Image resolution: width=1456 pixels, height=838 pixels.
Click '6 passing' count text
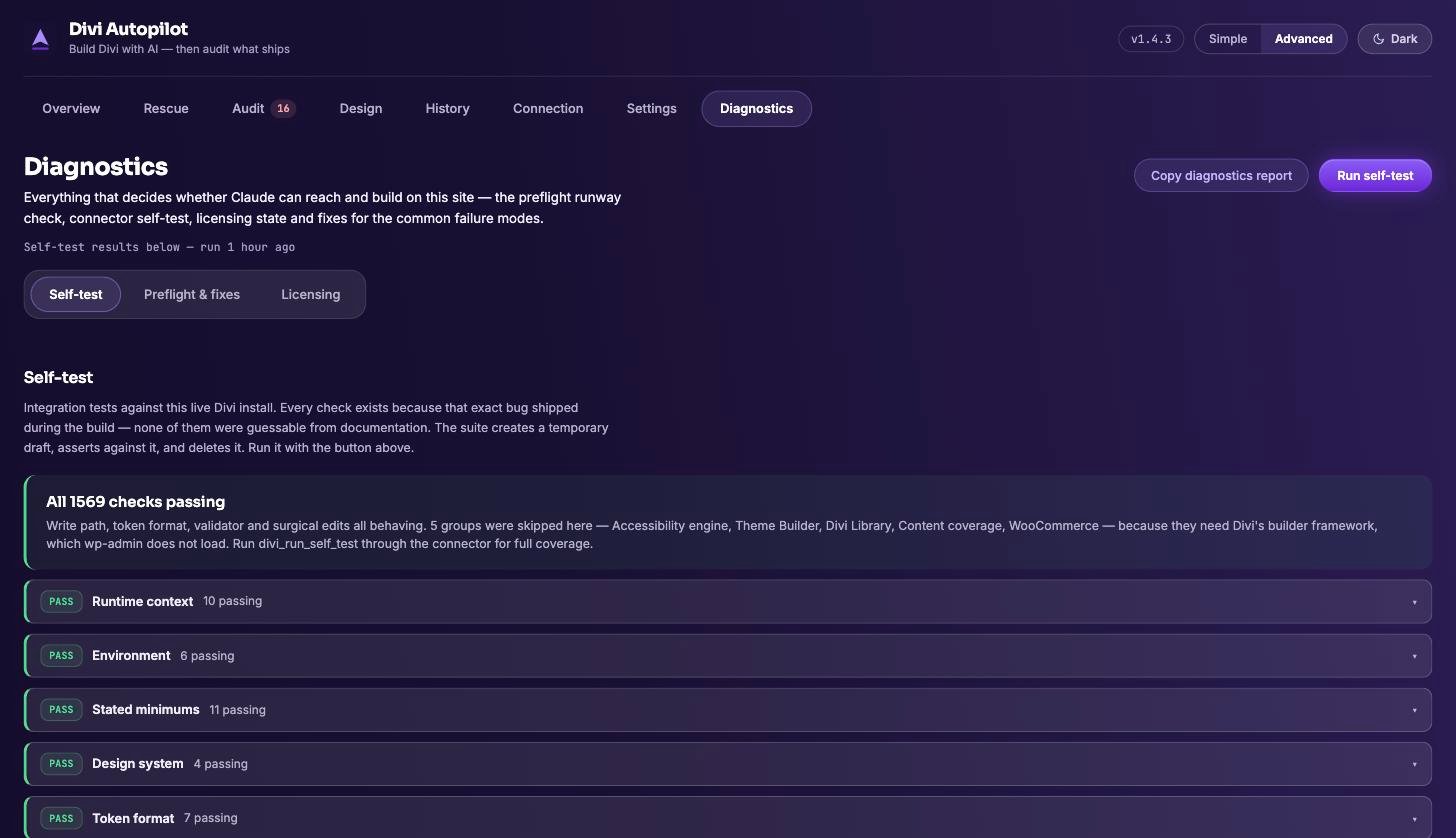pos(207,656)
